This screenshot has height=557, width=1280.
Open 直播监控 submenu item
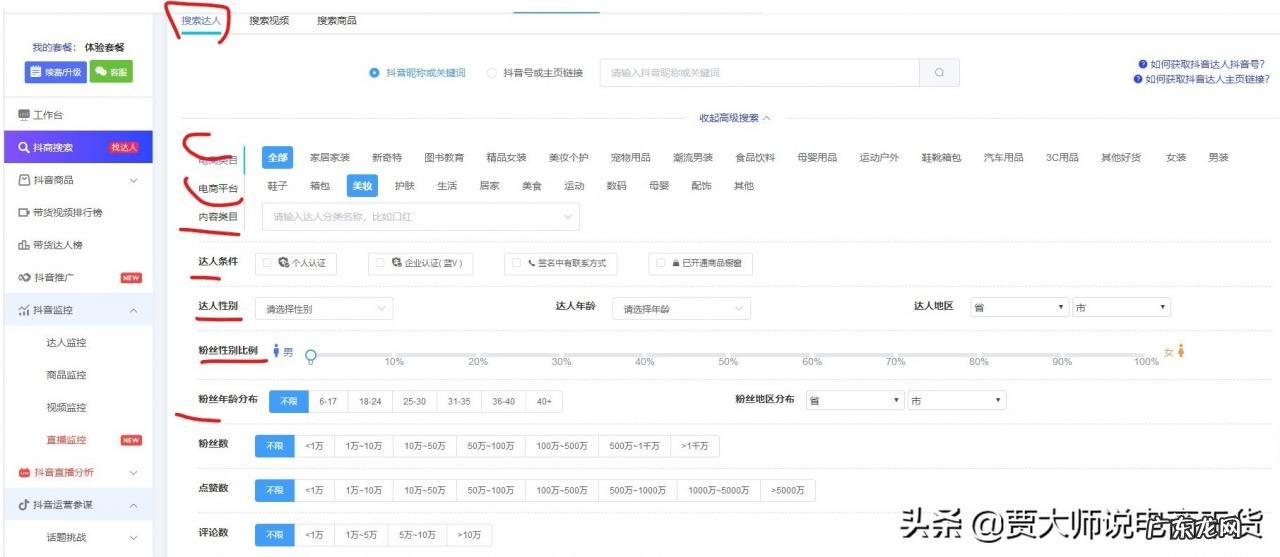pos(66,440)
